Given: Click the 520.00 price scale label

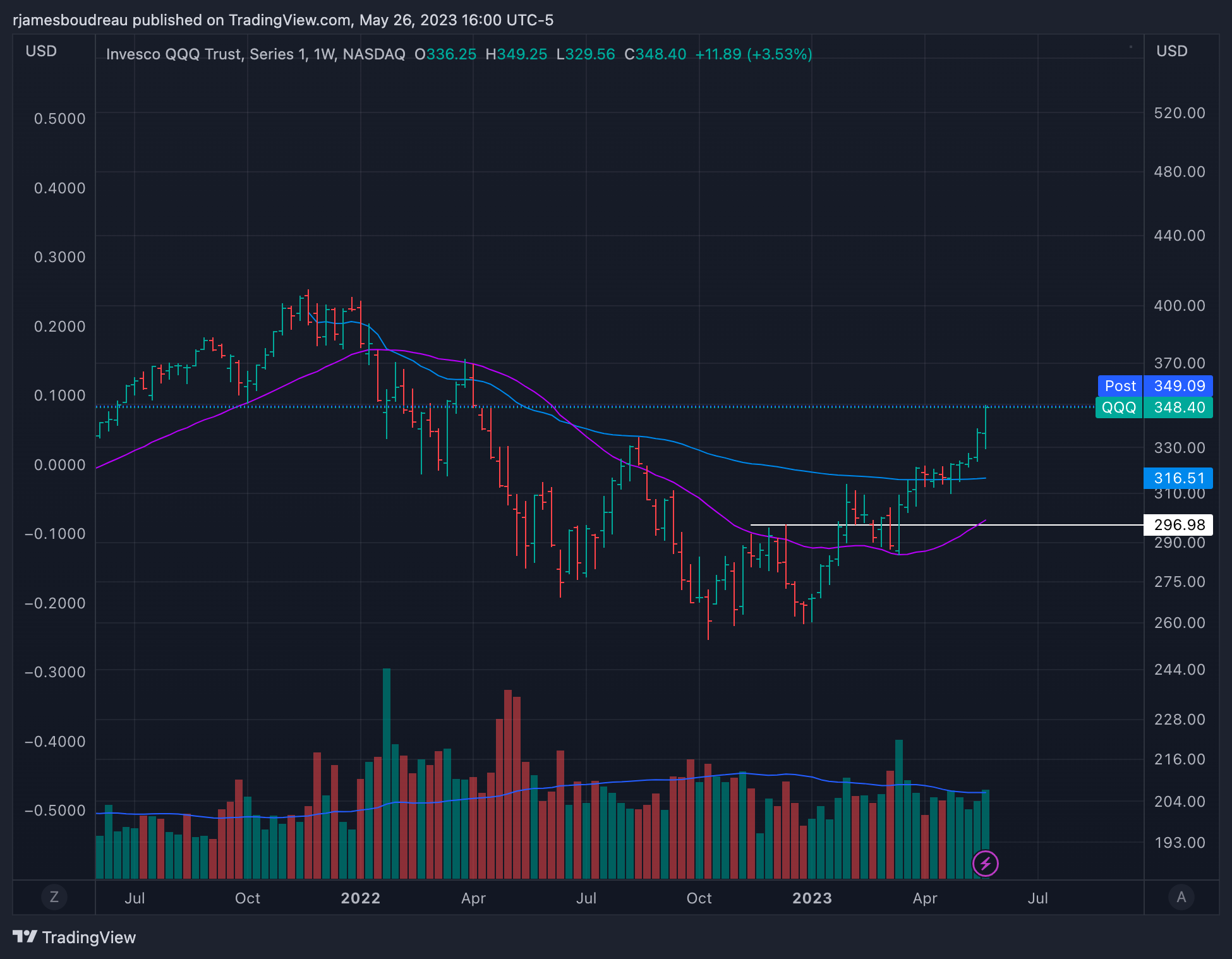Looking at the screenshot, I should pos(1179,113).
